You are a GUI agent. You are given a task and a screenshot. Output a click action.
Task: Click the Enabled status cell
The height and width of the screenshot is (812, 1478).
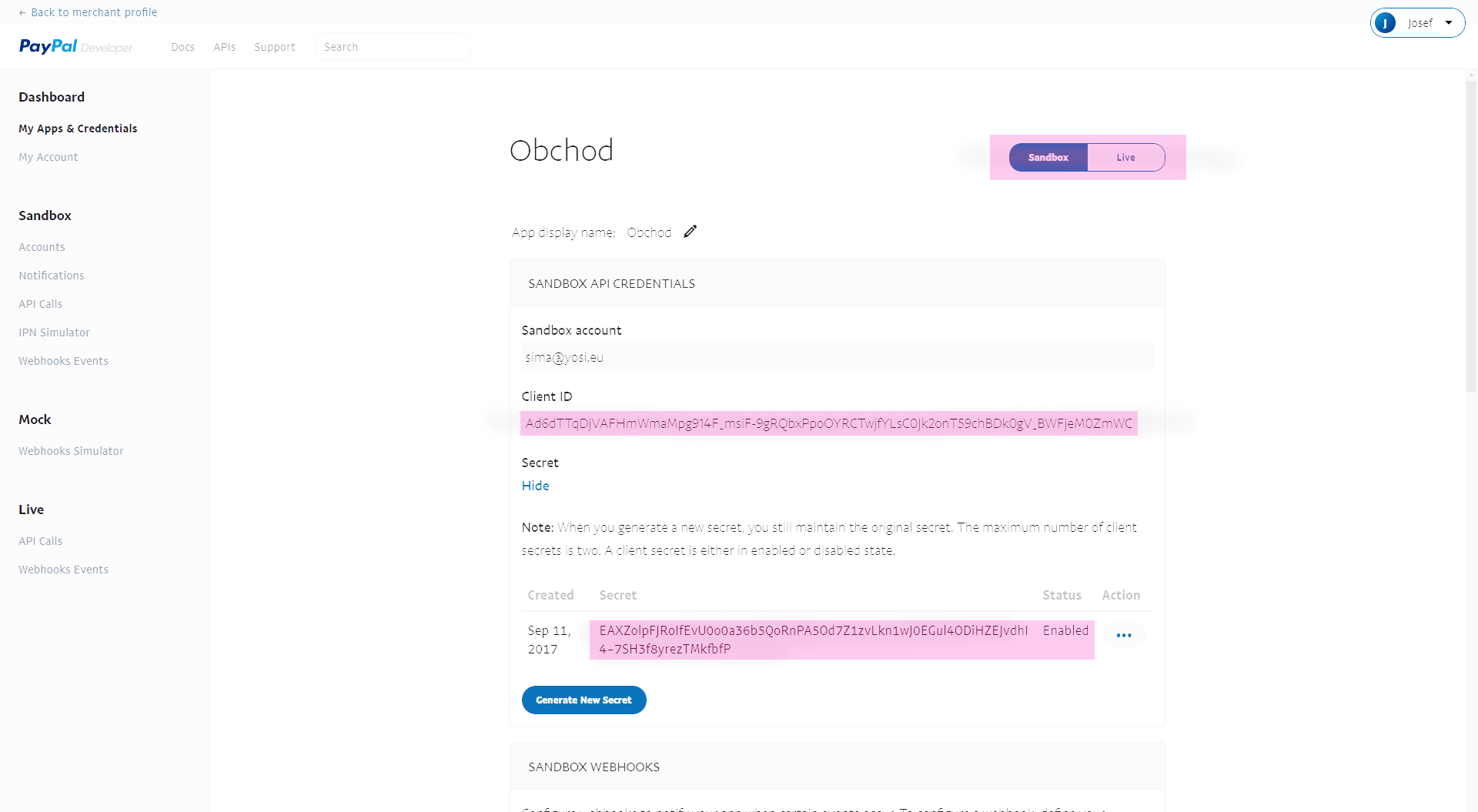click(x=1065, y=630)
